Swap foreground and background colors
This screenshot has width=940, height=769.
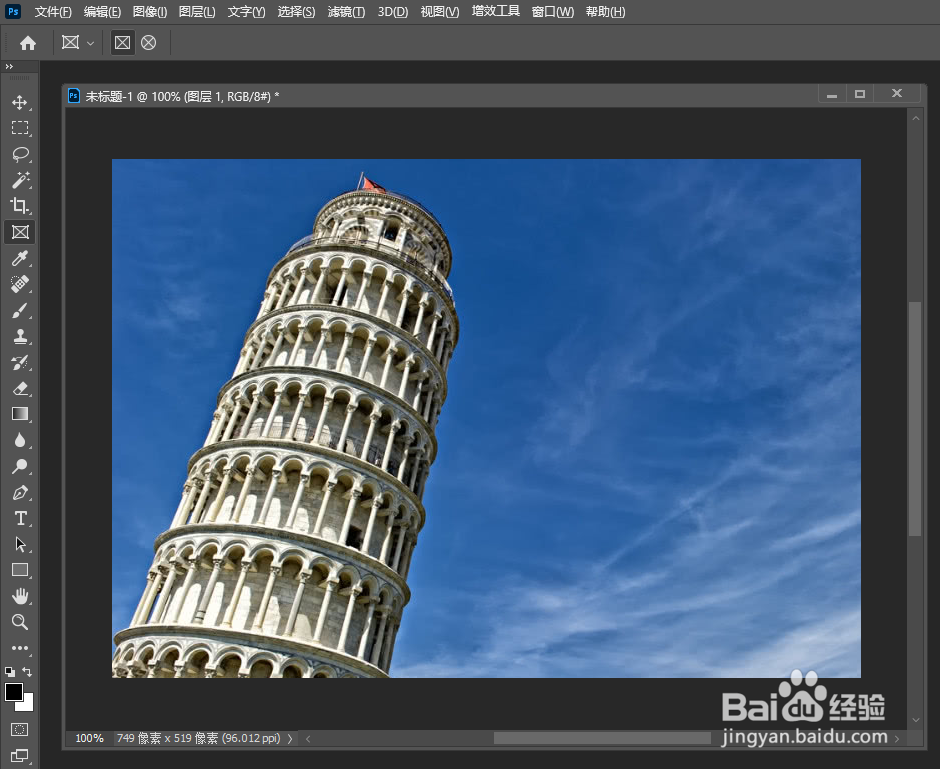(x=27, y=672)
